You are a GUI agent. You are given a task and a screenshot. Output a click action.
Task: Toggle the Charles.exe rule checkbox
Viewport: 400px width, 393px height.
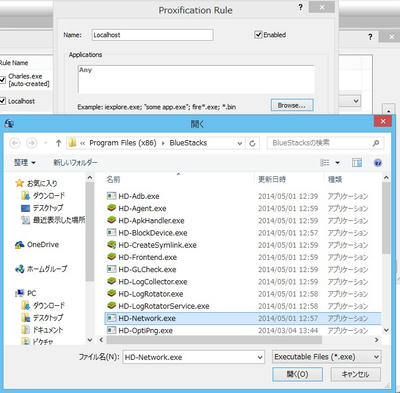pos(3,80)
